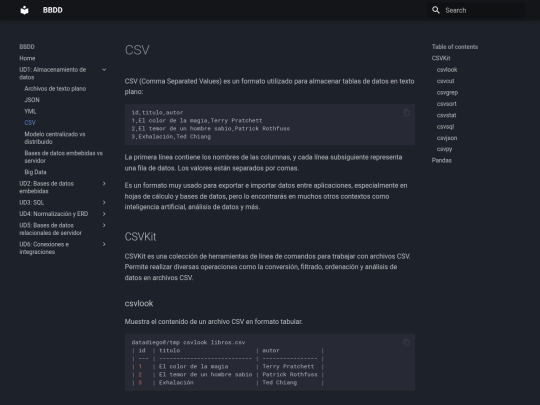Open Archivos de texto plano page
Image resolution: width=540 pixels, height=405 pixels.
(x=55, y=89)
